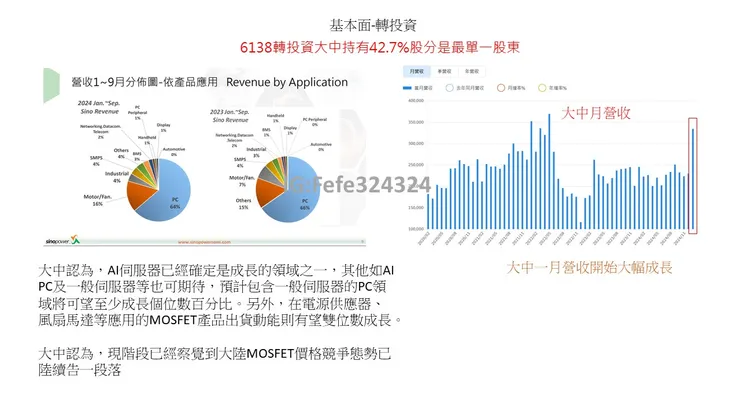Viewport: 740px width, 416px height.
Task: Enable the 去年同月營收 legend circle
Action: [x=449, y=88]
